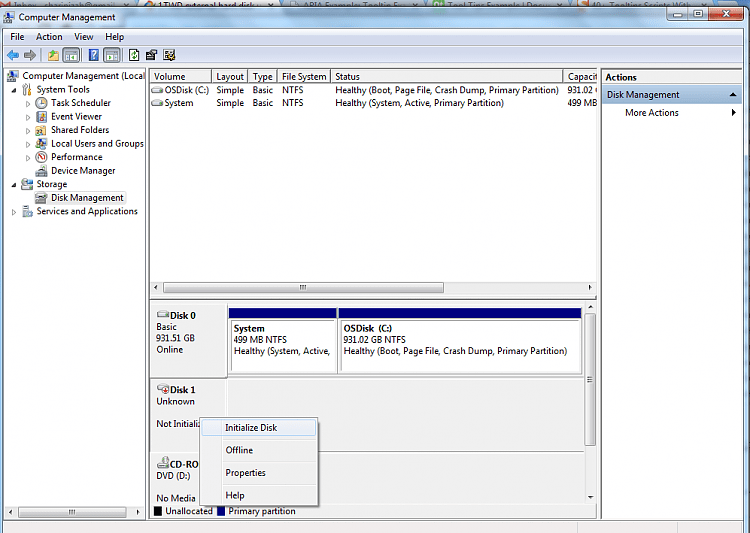This screenshot has height=533, width=750.
Task: Expand the Performance node
Action: (28, 157)
